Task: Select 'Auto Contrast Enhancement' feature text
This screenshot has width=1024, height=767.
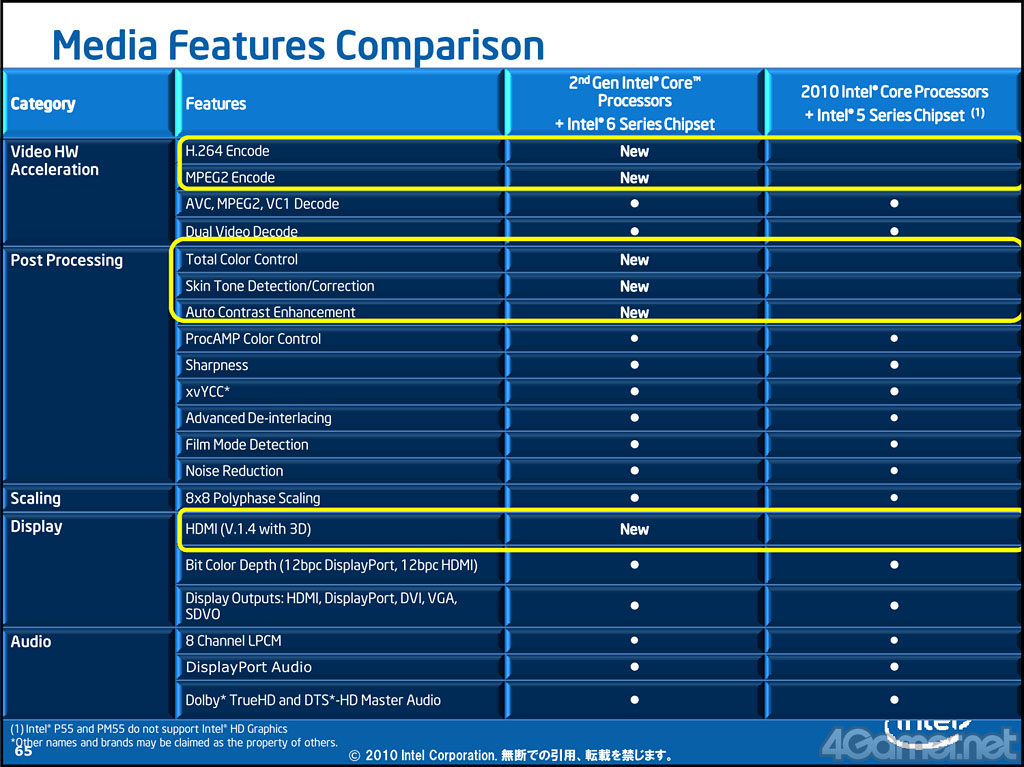Action: coord(270,312)
